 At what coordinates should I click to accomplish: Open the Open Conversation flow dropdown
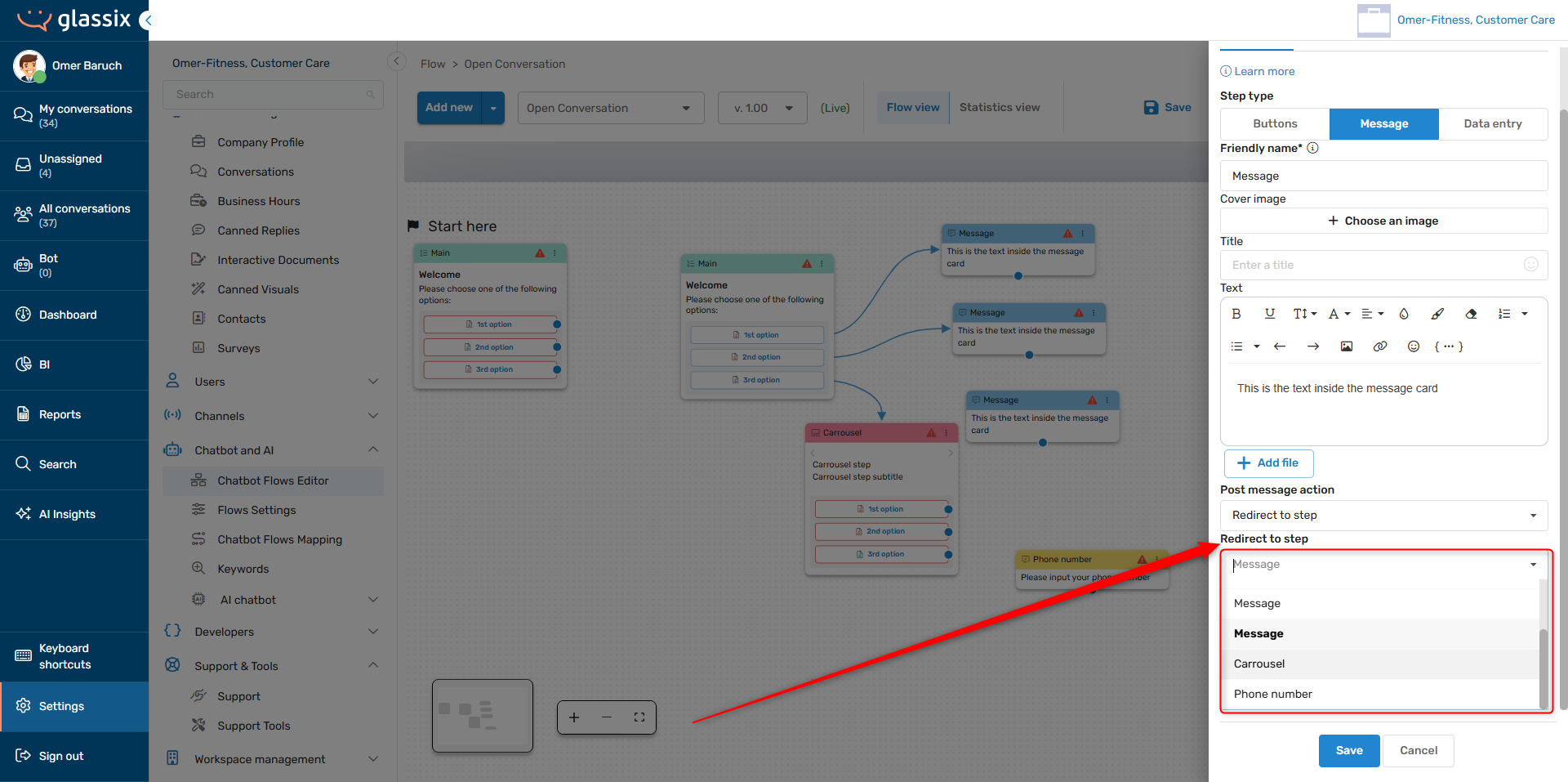tap(611, 108)
